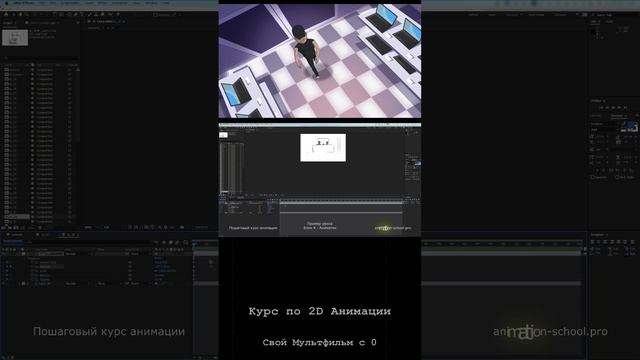
Task: Click the project panel composition thumbnail
Action: (x=15, y=38)
